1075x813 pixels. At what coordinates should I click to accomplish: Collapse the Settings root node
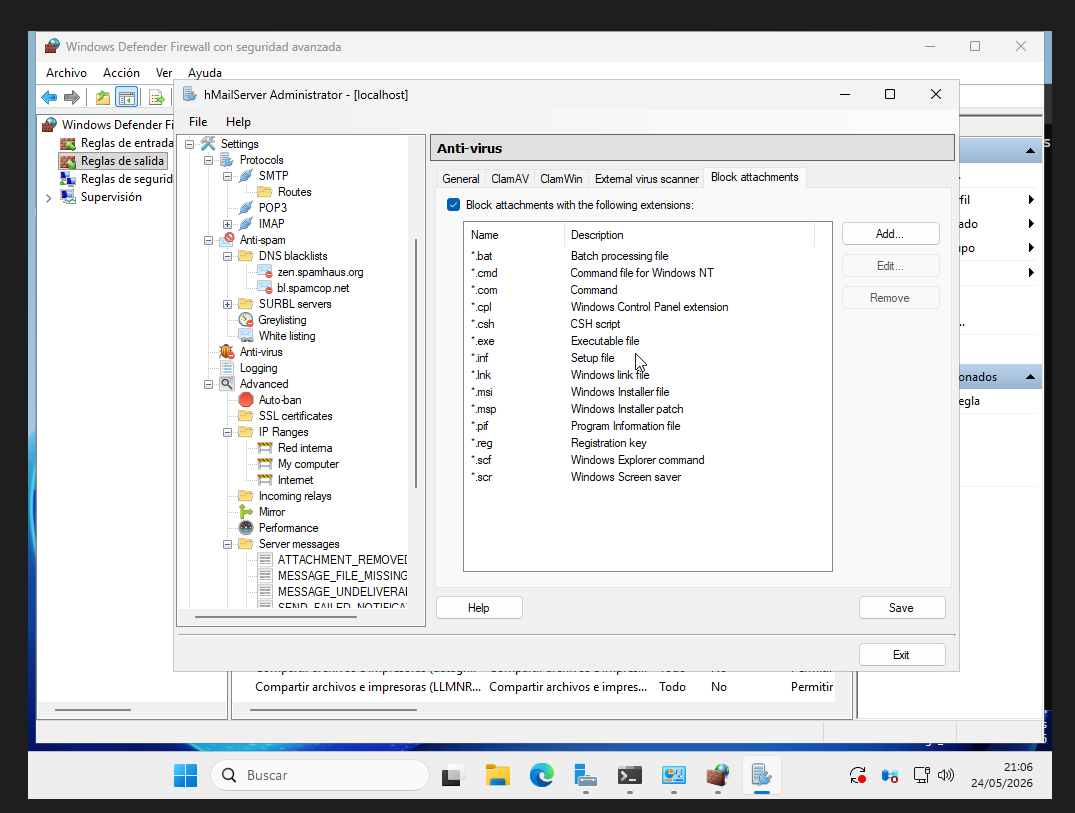coord(190,144)
